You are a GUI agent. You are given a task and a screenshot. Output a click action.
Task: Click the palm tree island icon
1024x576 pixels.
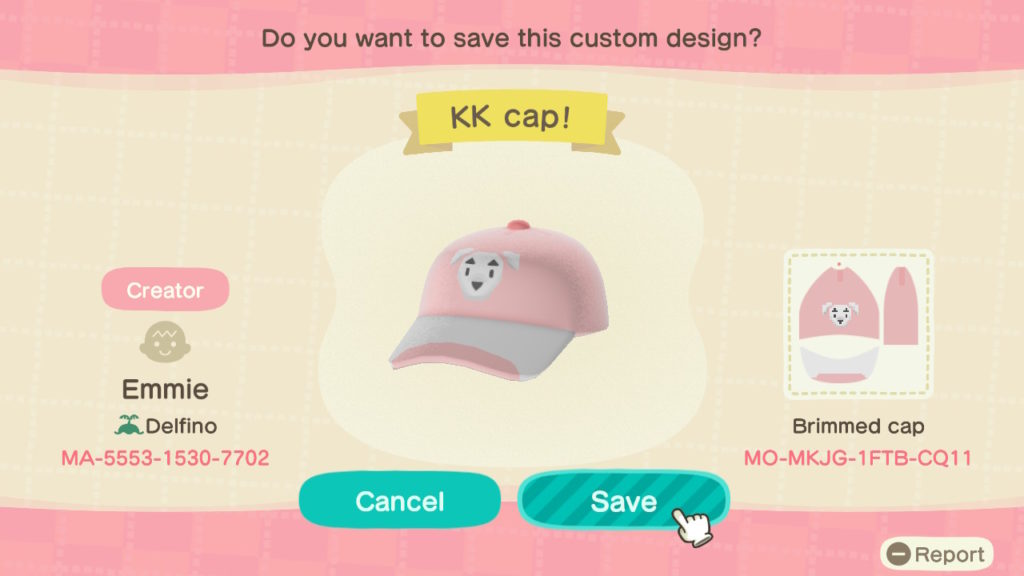(129, 425)
